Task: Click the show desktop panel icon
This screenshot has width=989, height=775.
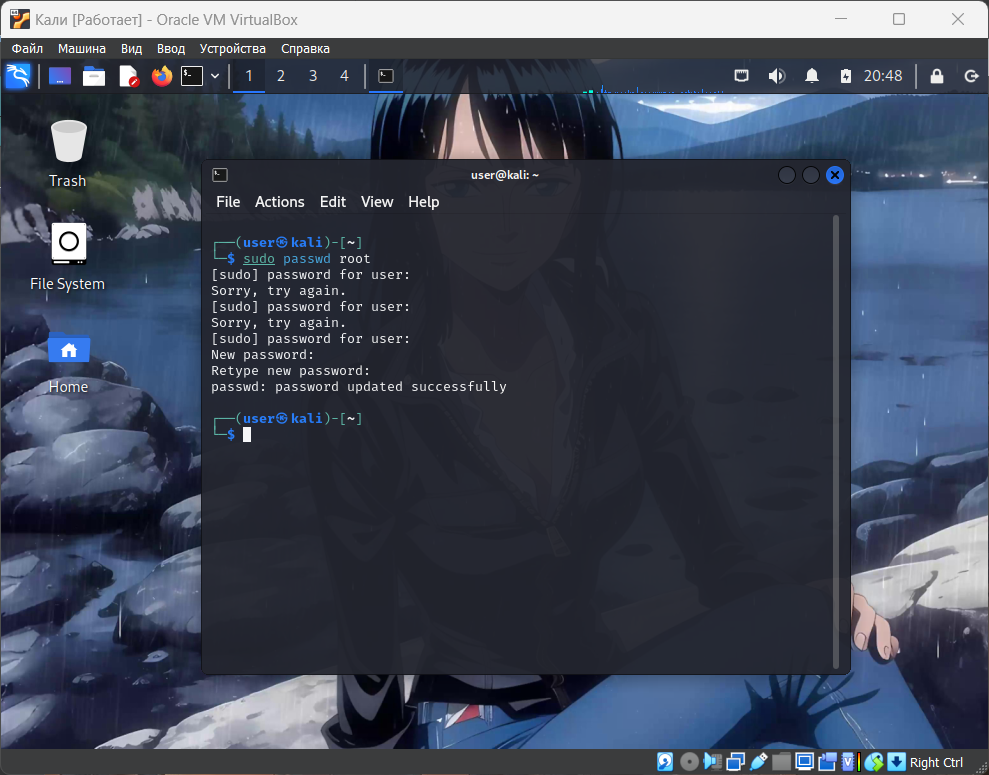Action: 60,76
